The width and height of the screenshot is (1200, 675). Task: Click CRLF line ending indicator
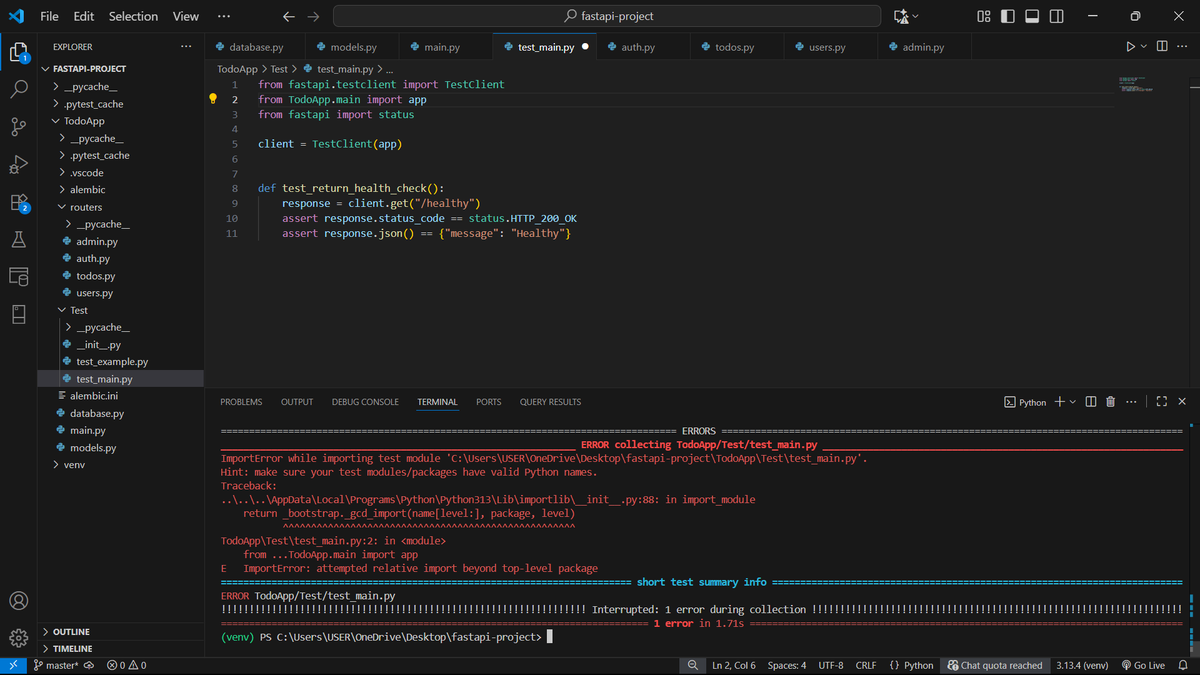tap(866, 665)
